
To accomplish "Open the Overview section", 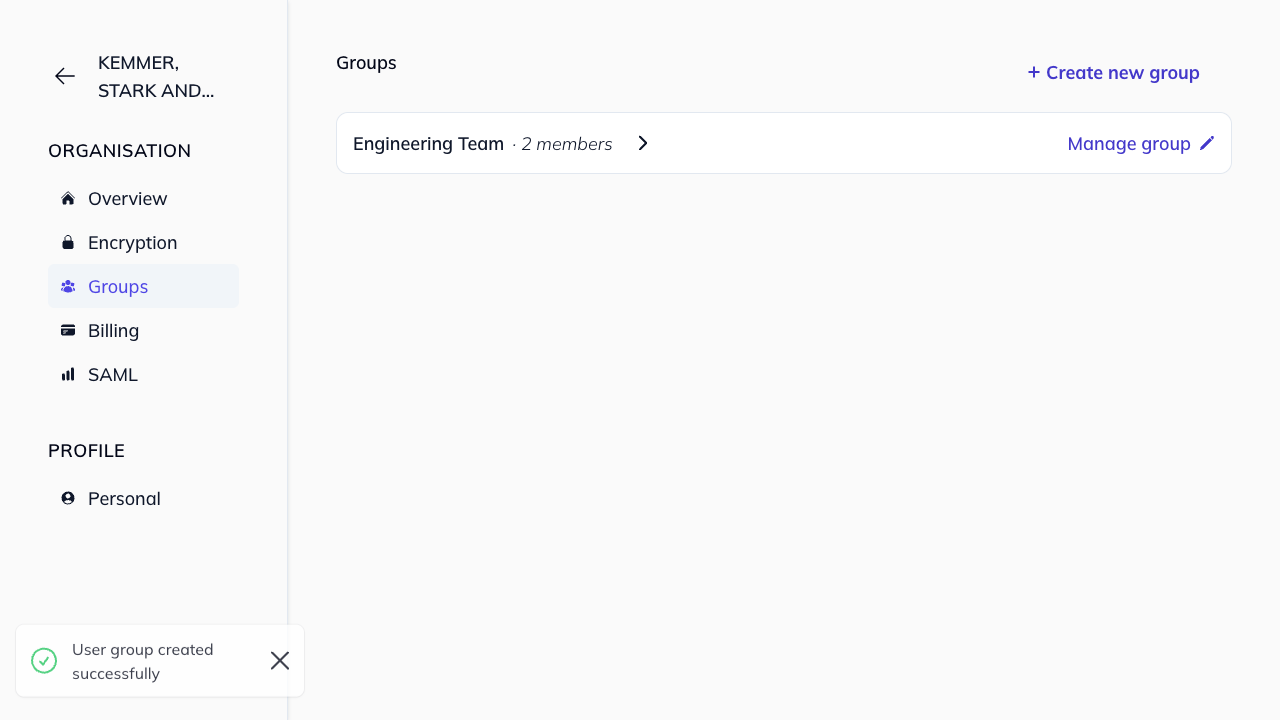I will coord(127,198).
